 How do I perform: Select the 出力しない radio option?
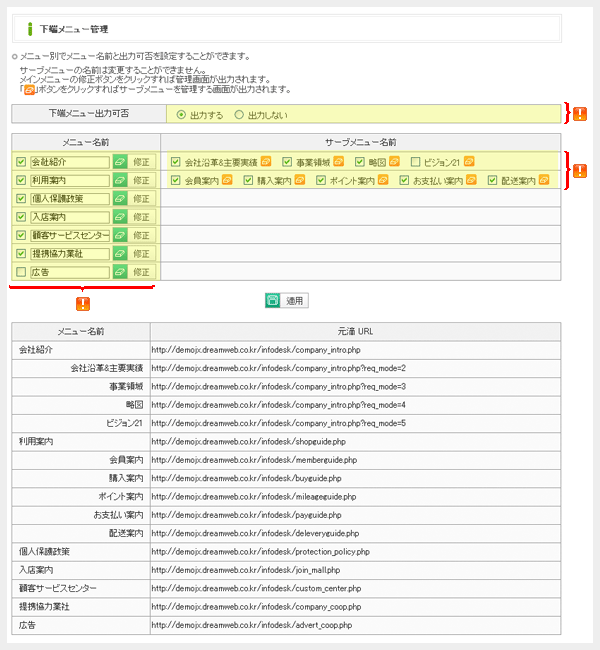click(239, 115)
